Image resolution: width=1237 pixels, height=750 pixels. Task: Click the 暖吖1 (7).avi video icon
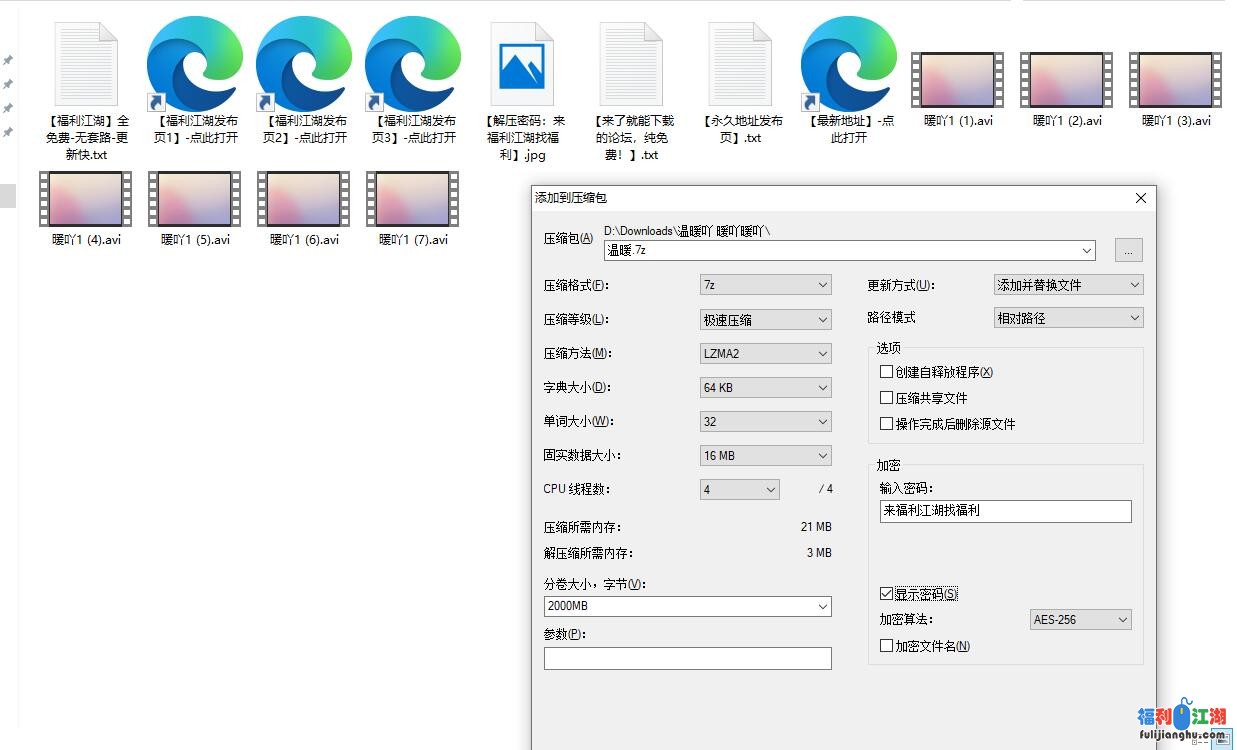(x=412, y=199)
